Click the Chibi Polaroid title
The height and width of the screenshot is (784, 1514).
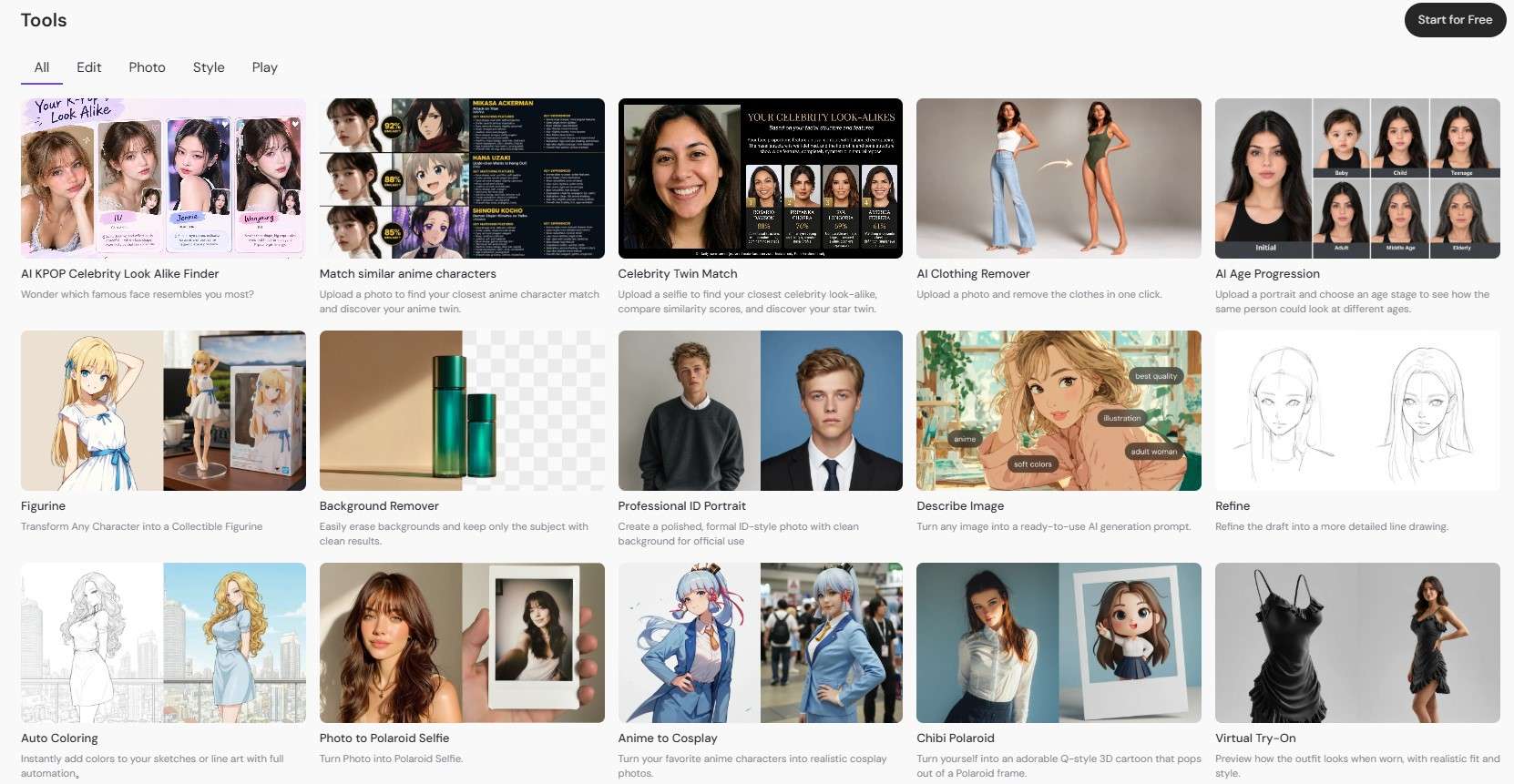pos(956,738)
